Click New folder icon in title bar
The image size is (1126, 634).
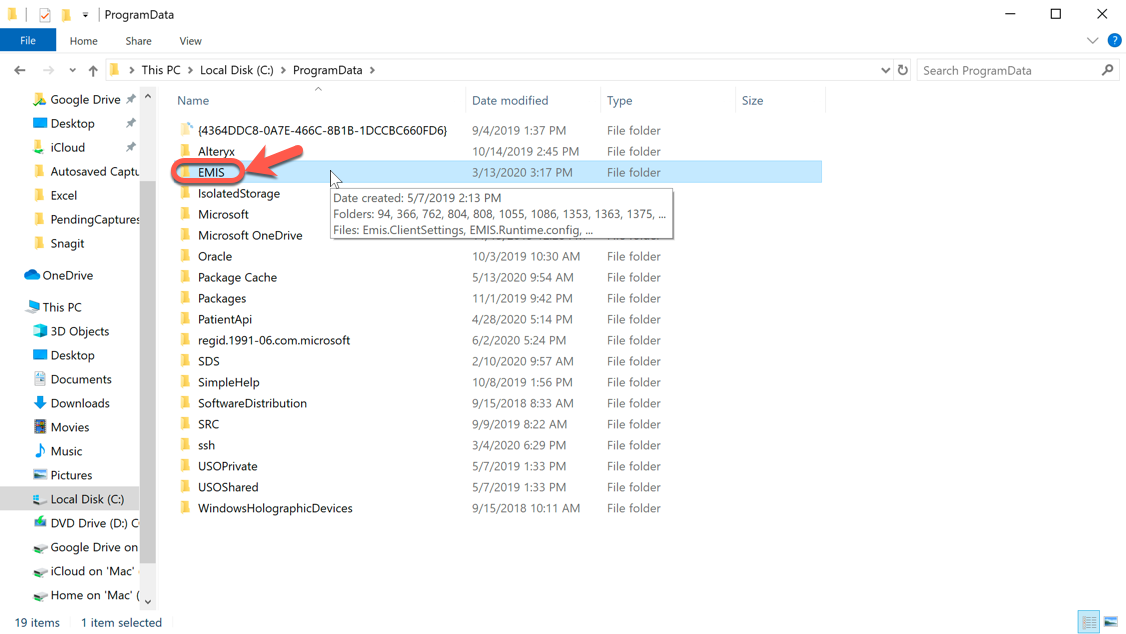(66, 14)
